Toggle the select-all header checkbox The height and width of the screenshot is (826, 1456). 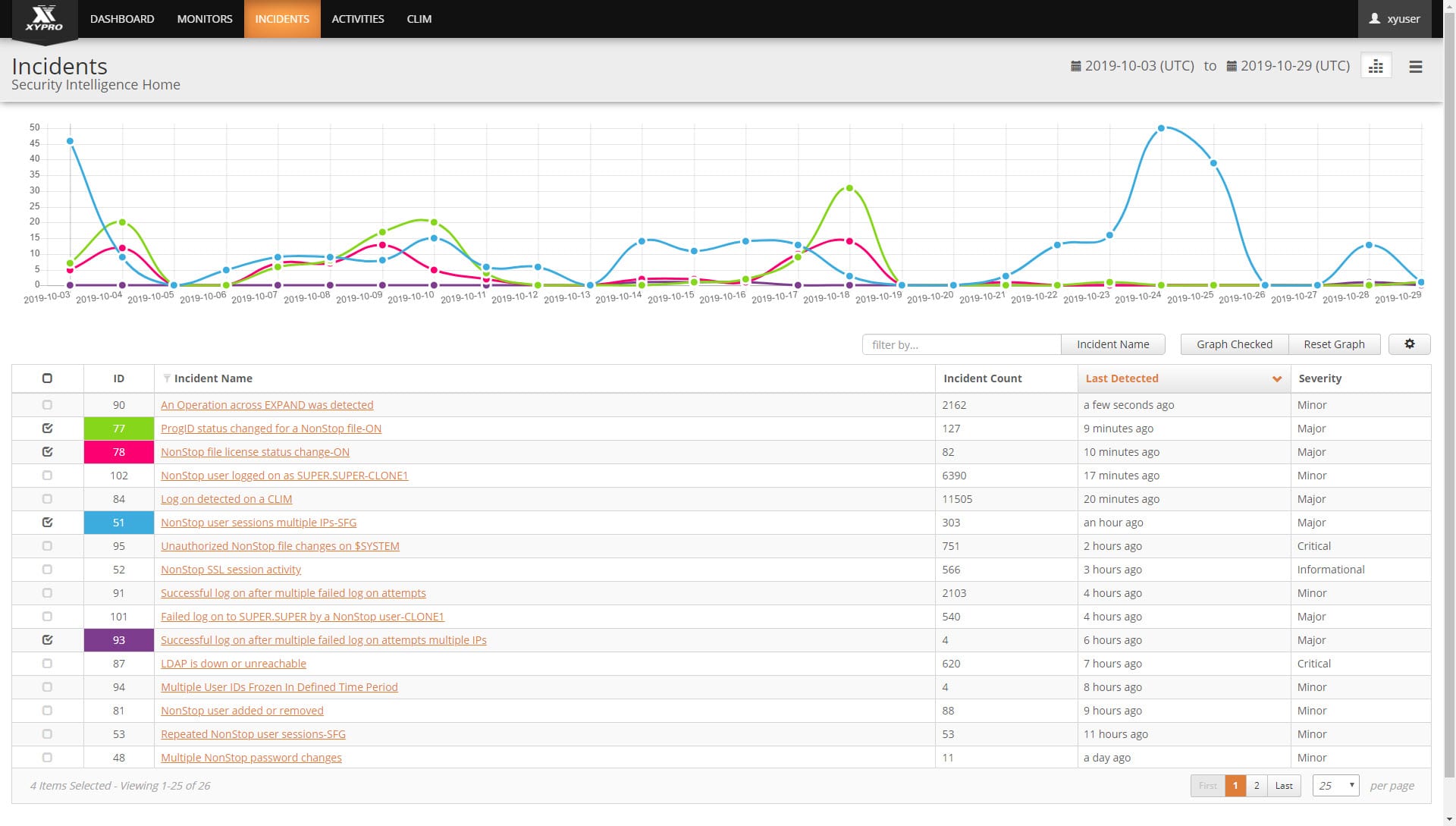pos(47,378)
